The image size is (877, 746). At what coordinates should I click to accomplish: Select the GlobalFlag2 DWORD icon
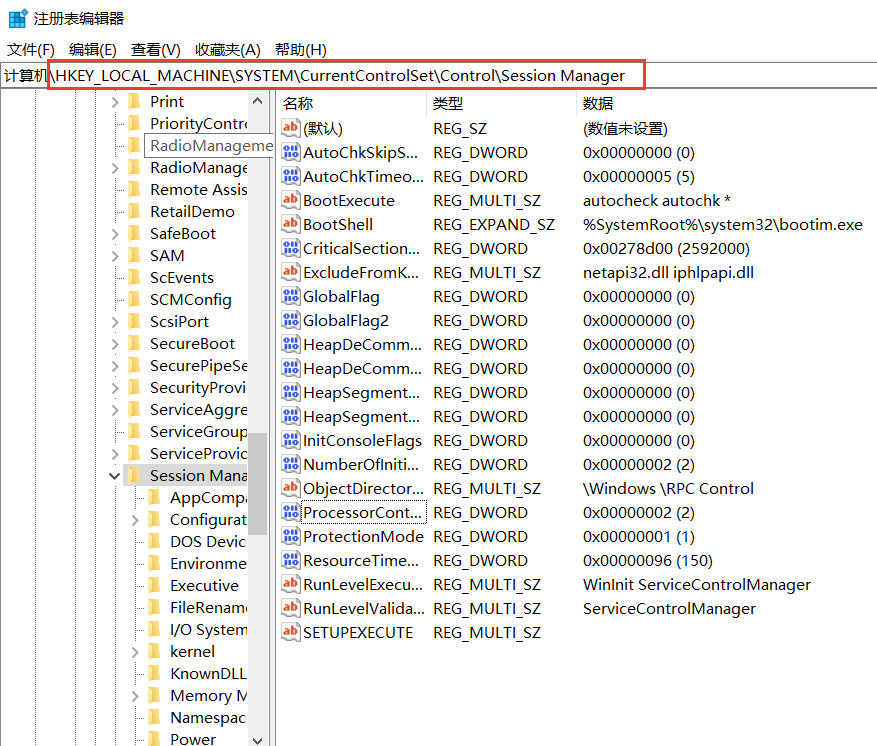(290, 320)
